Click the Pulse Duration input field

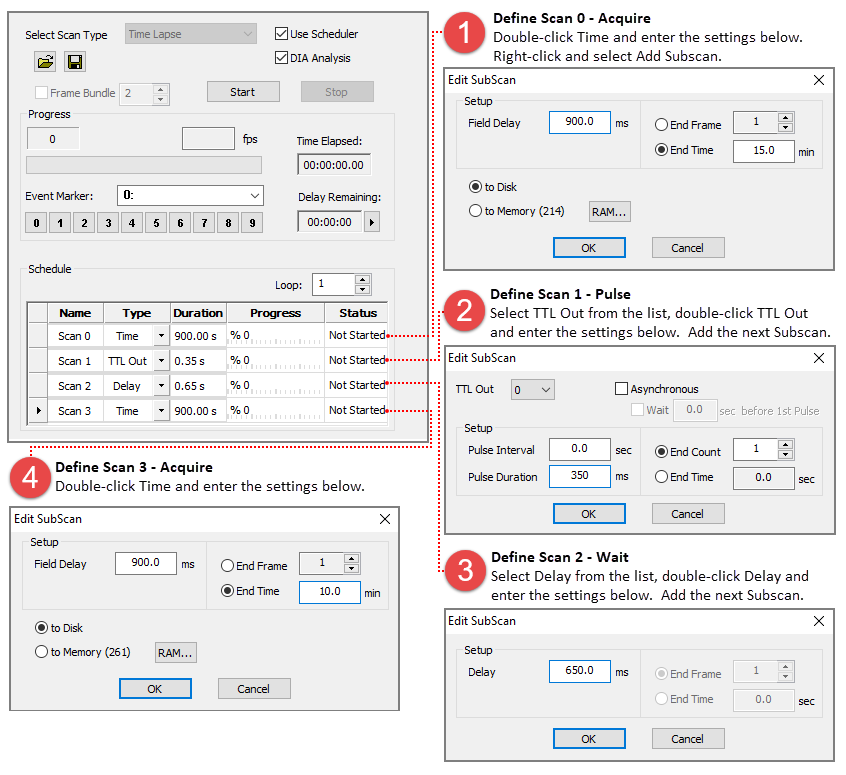click(x=579, y=477)
